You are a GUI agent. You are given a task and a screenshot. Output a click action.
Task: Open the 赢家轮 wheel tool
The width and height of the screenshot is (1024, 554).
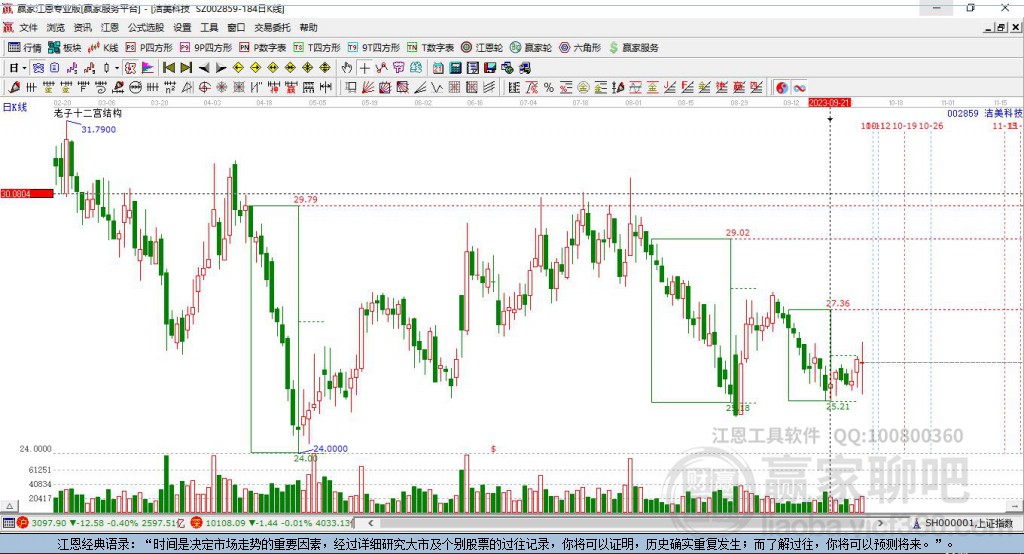click(531, 48)
